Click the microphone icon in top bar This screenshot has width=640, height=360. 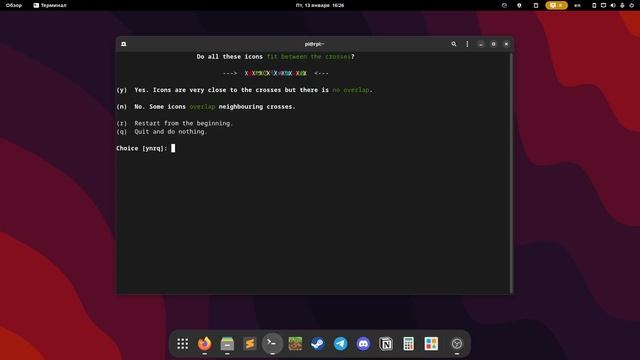(x=622, y=5)
